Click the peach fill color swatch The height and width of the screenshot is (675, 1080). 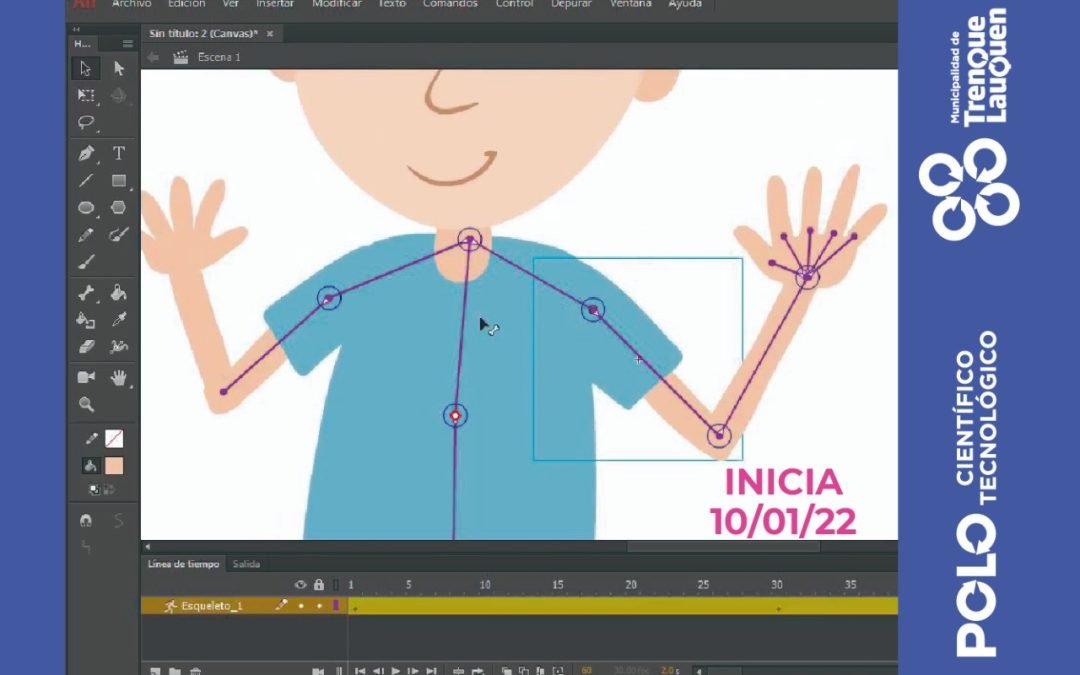tap(114, 466)
